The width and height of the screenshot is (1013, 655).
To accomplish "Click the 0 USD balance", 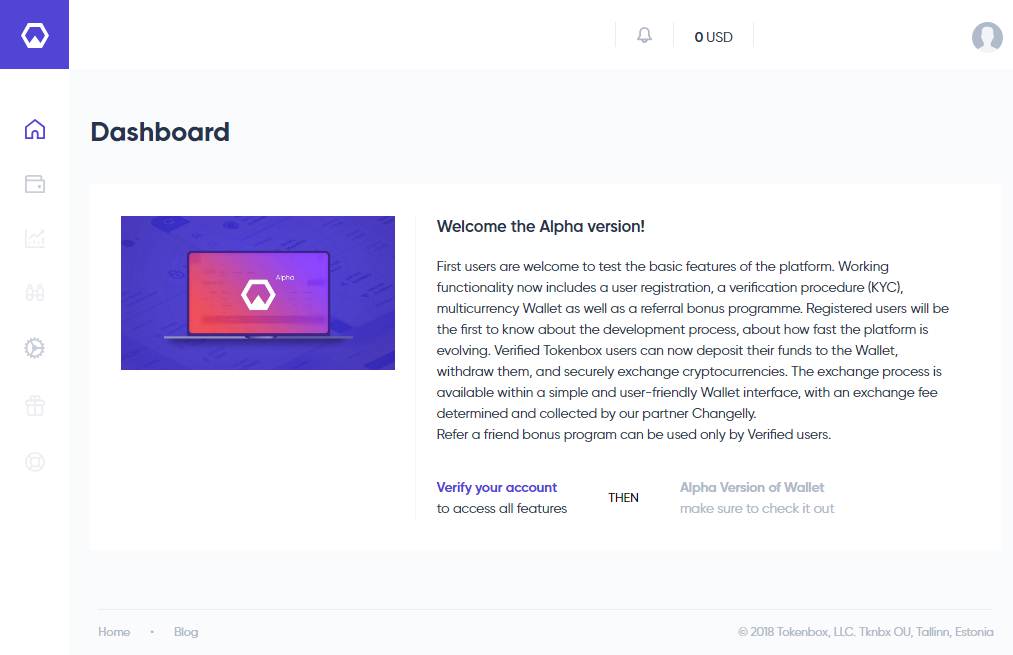I will coord(713,37).
